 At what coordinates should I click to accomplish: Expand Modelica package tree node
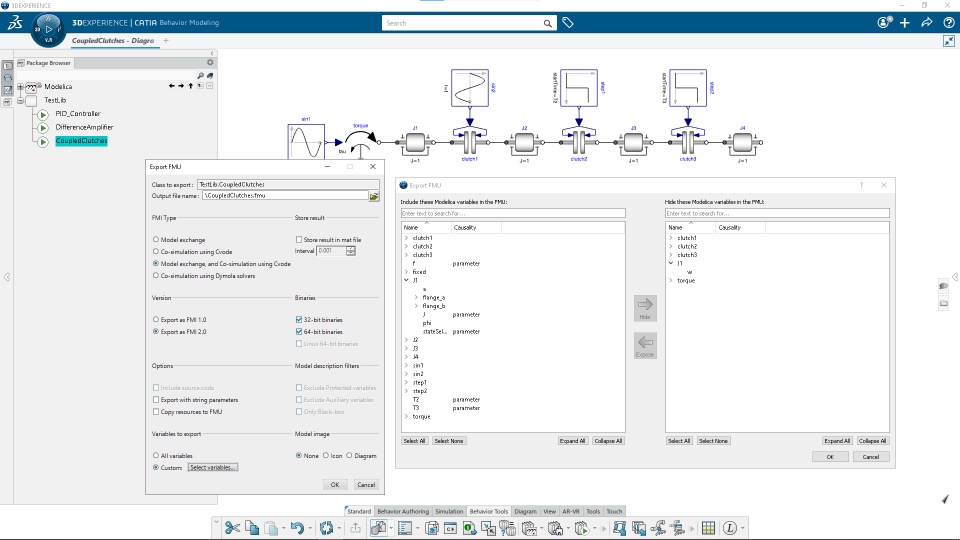click(x=20, y=86)
